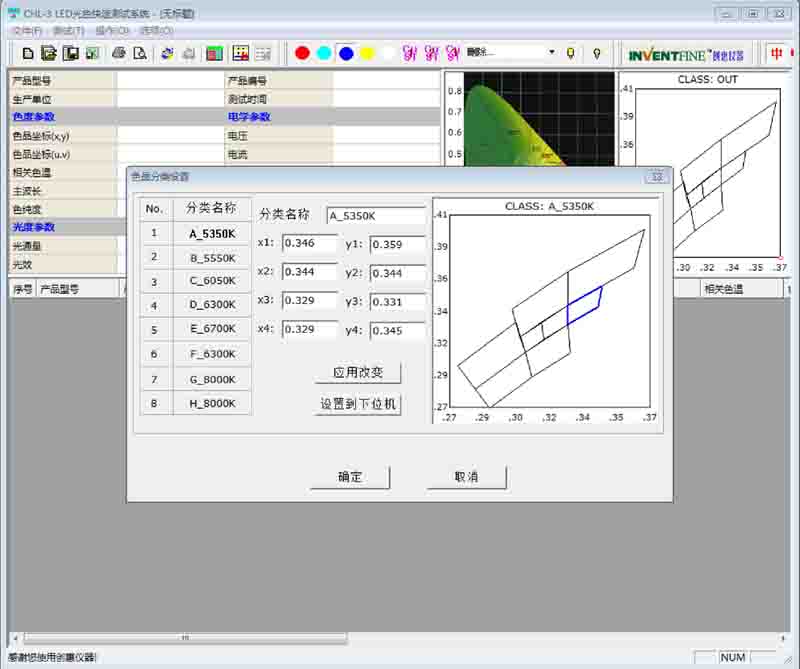The width and height of the screenshot is (800, 669).
Task: Select the white circle in the toolbar
Action: pyautogui.click(x=389, y=53)
